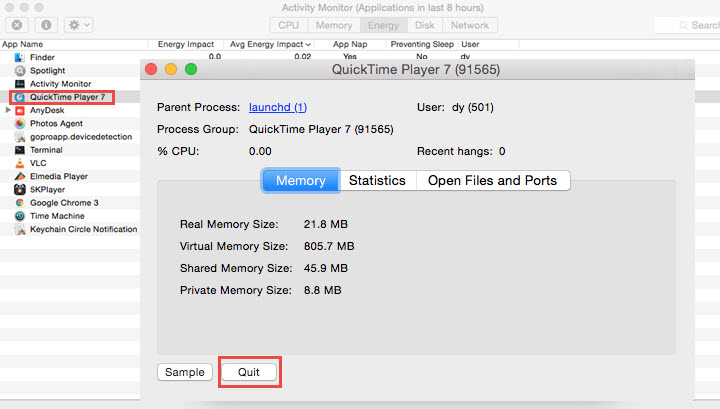Switch to the Disk tab in toolbar
Screen dimensions: 720x409
424,25
